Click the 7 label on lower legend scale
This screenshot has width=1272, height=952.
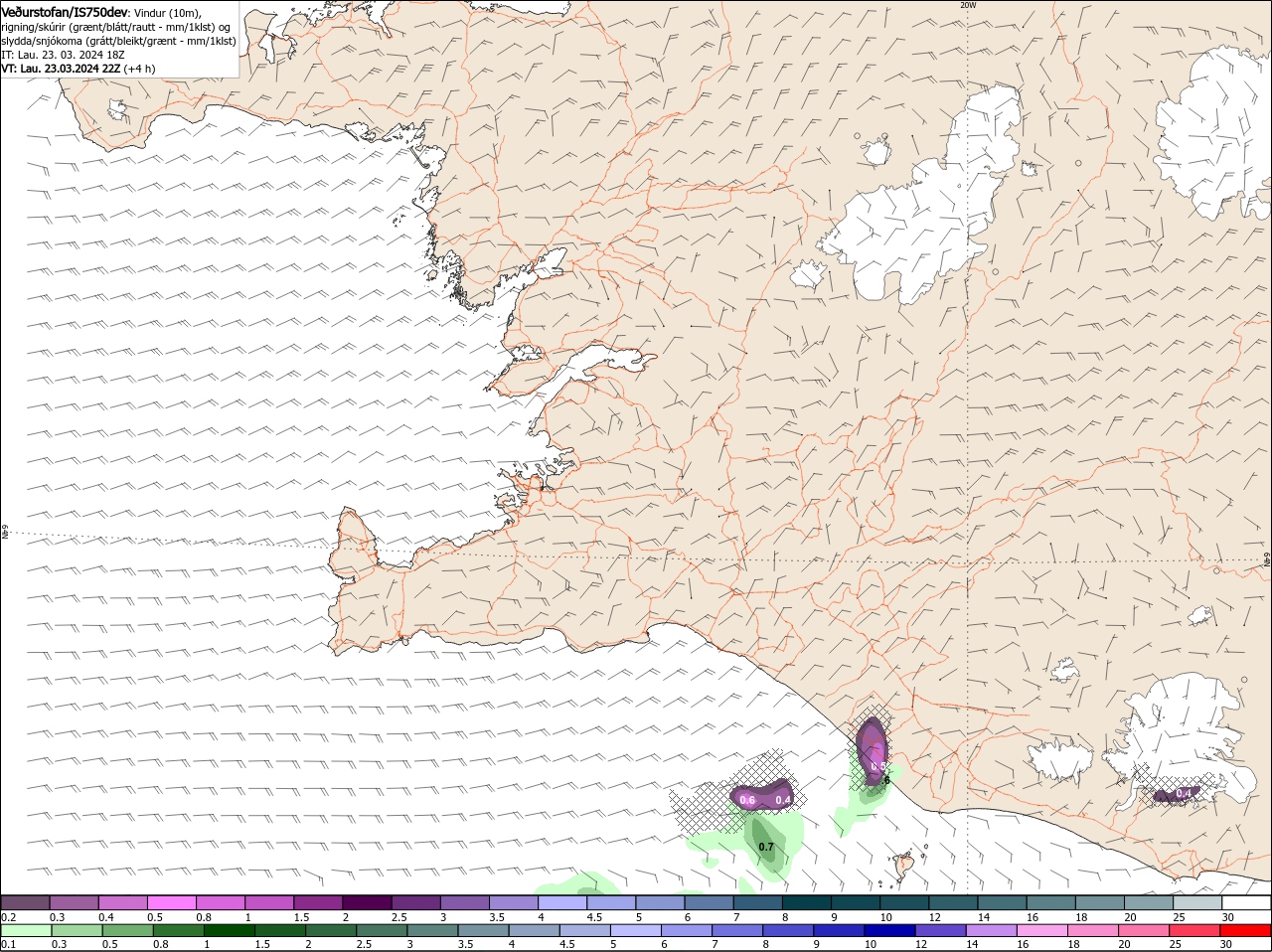click(x=715, y=944)
